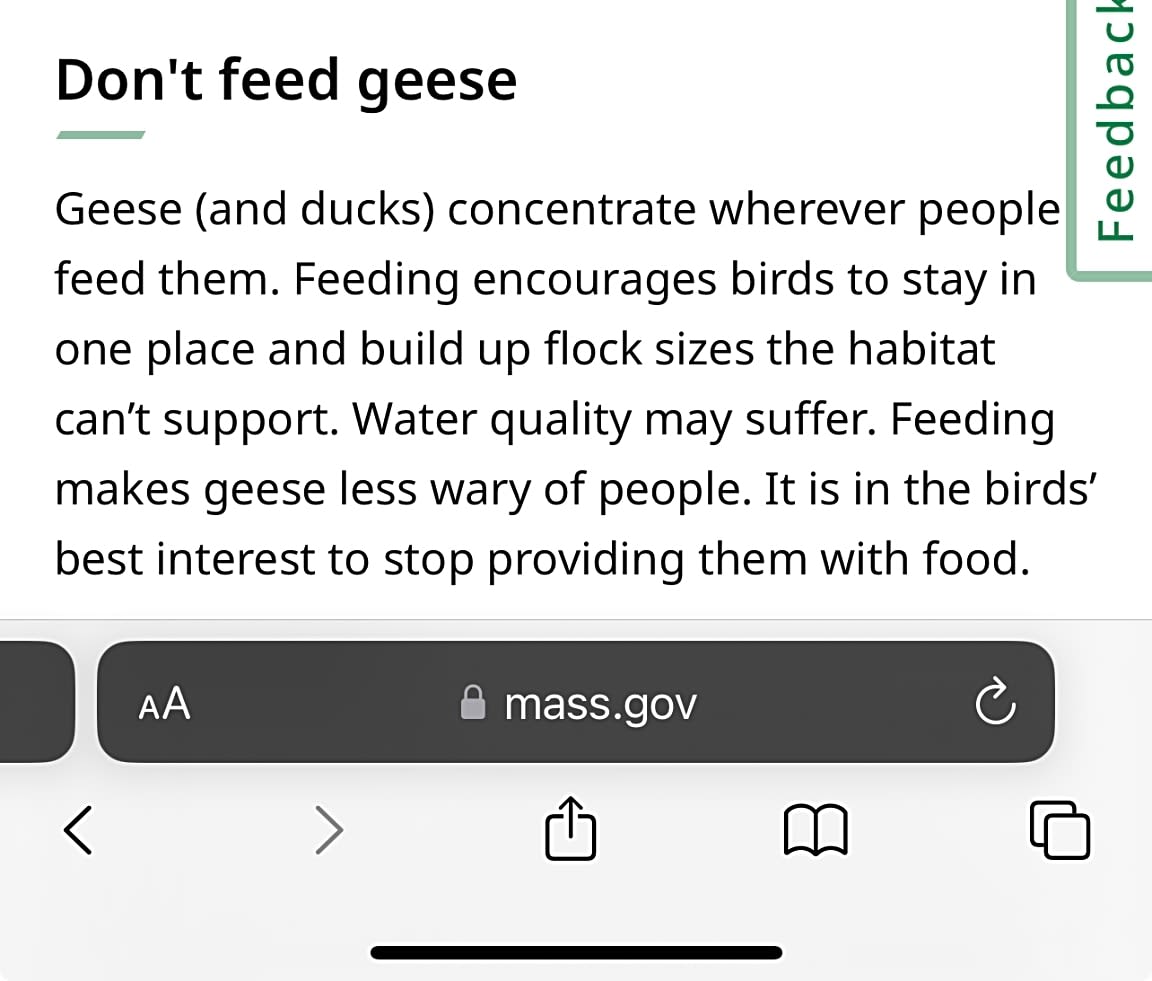The height and width of the screenshot is (981, 1152).
Task: Show all open tabs
Action: [x=1059, y=830]
